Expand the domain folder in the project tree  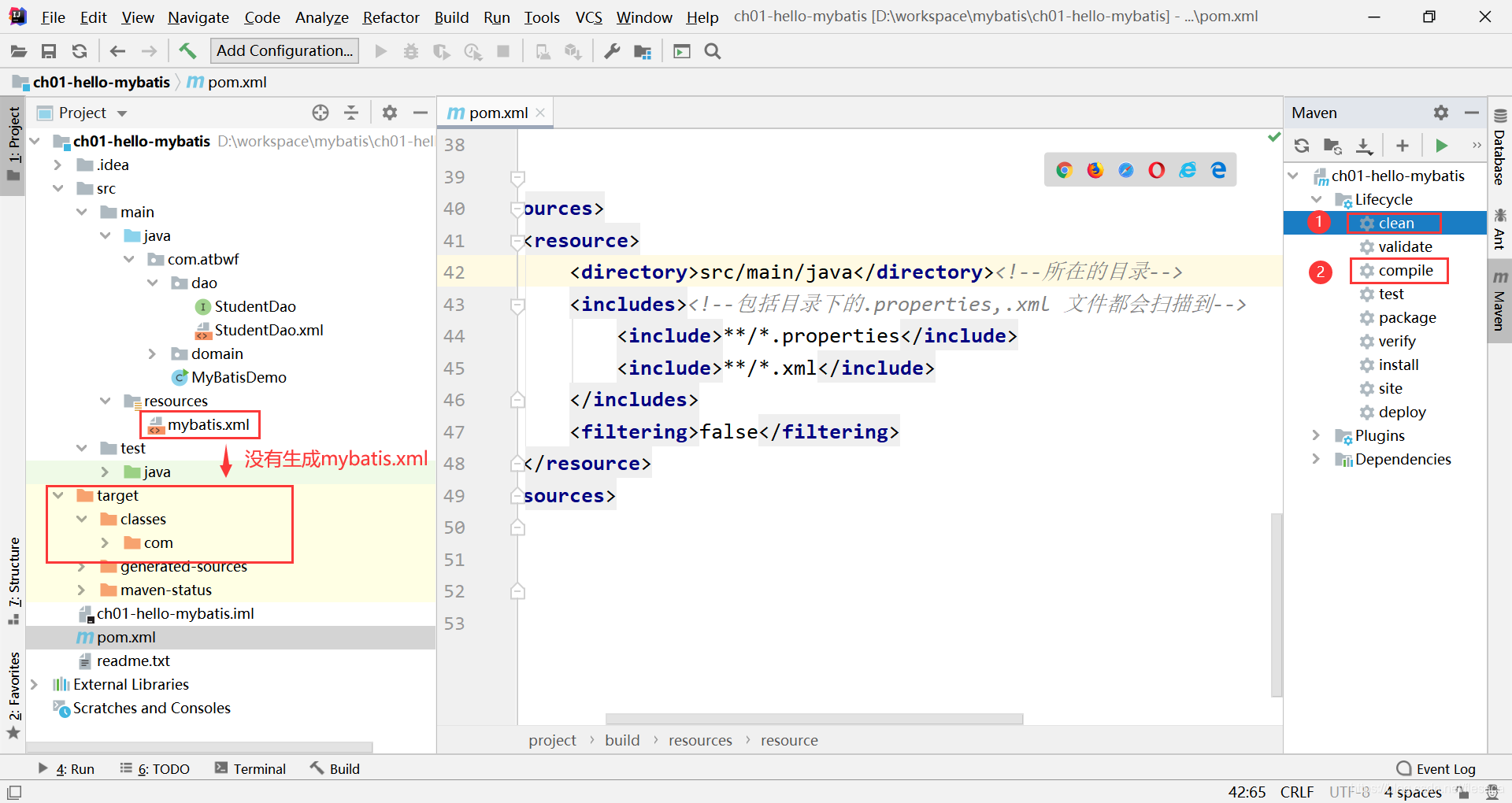pyautogui.click(x=152, y=353)
